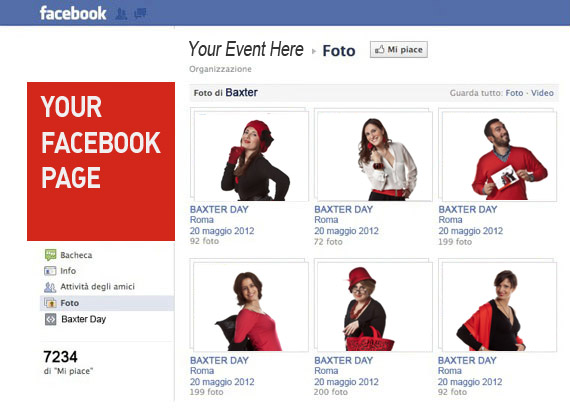This screenshot has width=570, height=412.
Task: Click the red Your Facebook Page profile image
Action: click(101, 161)
